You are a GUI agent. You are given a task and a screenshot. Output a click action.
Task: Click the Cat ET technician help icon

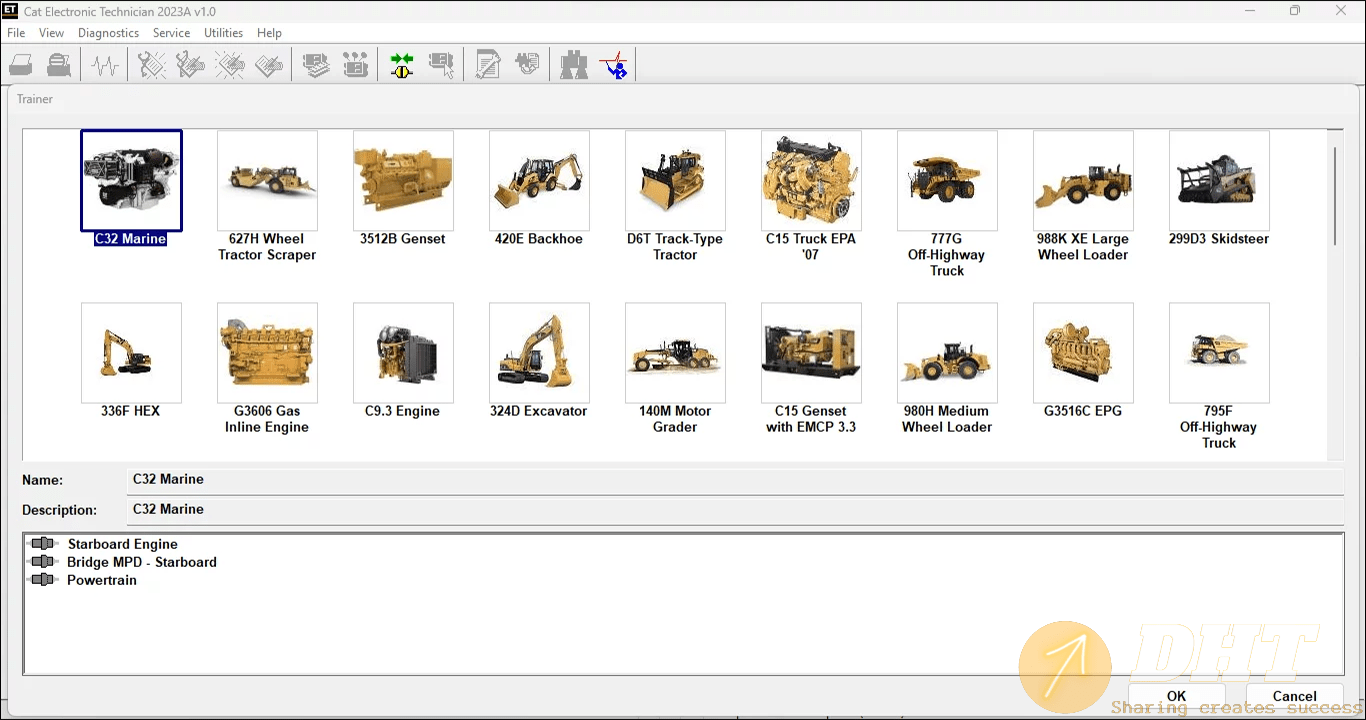(x=614, y=64)
